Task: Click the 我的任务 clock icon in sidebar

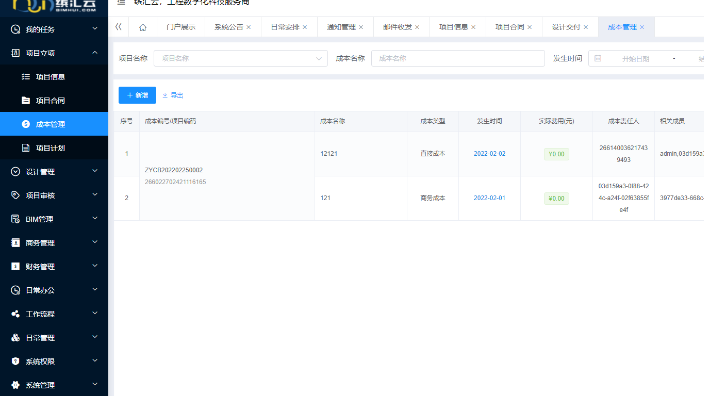Action: coord(15,29)
